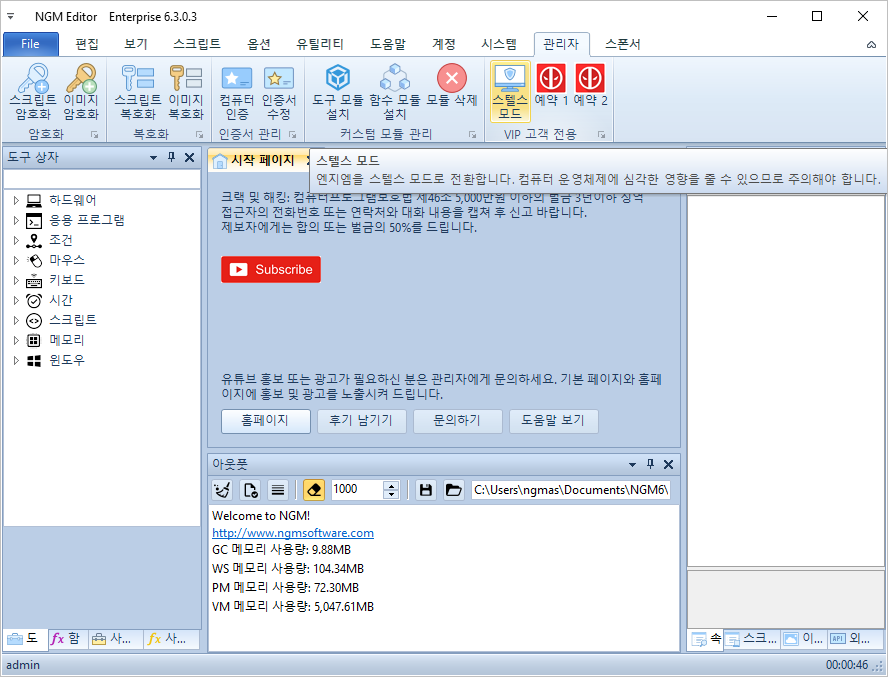Open the 편집 ribbon tab
Screen dimensions: 888x677
(x=87, y=44)
